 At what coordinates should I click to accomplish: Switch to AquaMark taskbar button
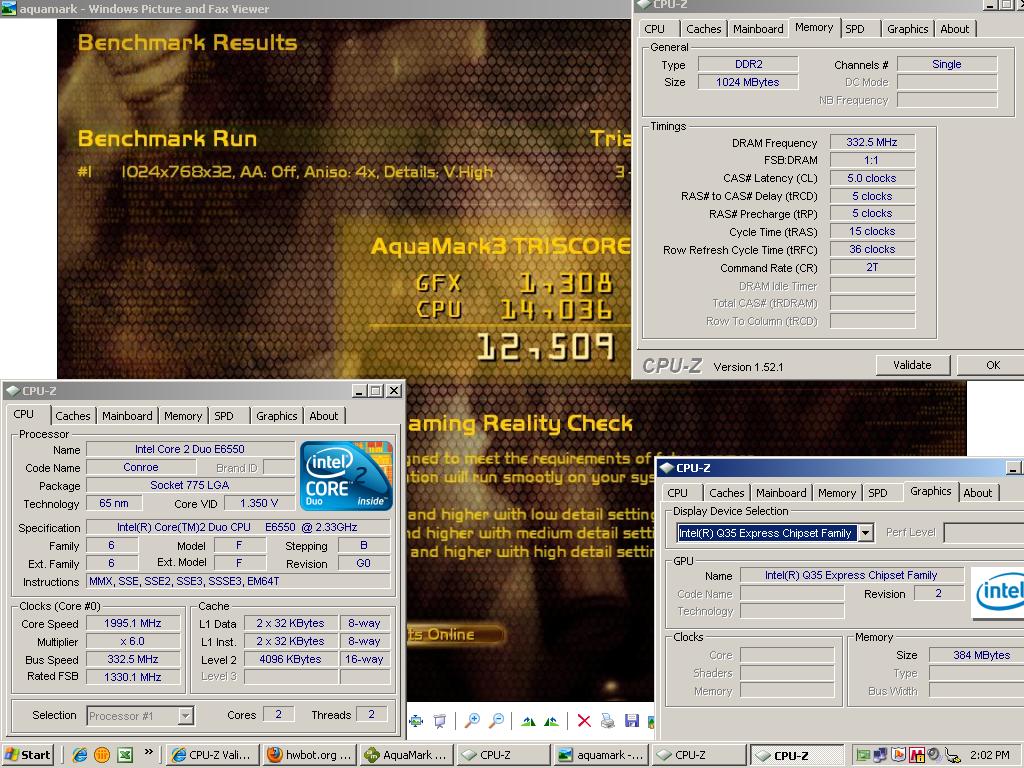click(406, 755)
